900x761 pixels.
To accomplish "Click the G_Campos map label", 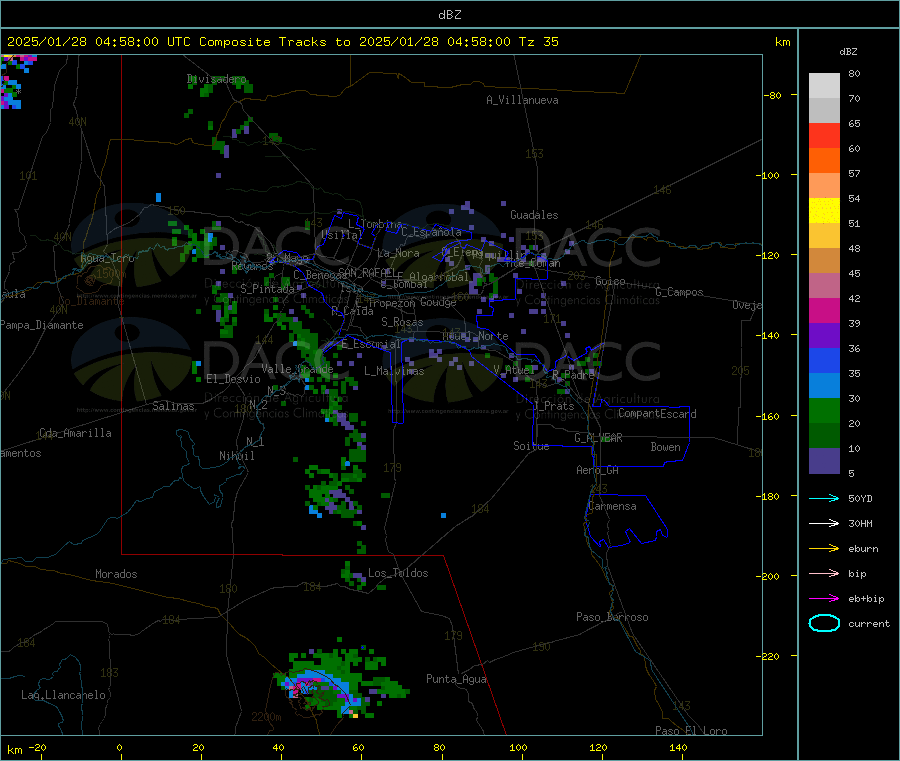I will click(x=680, y=292).
